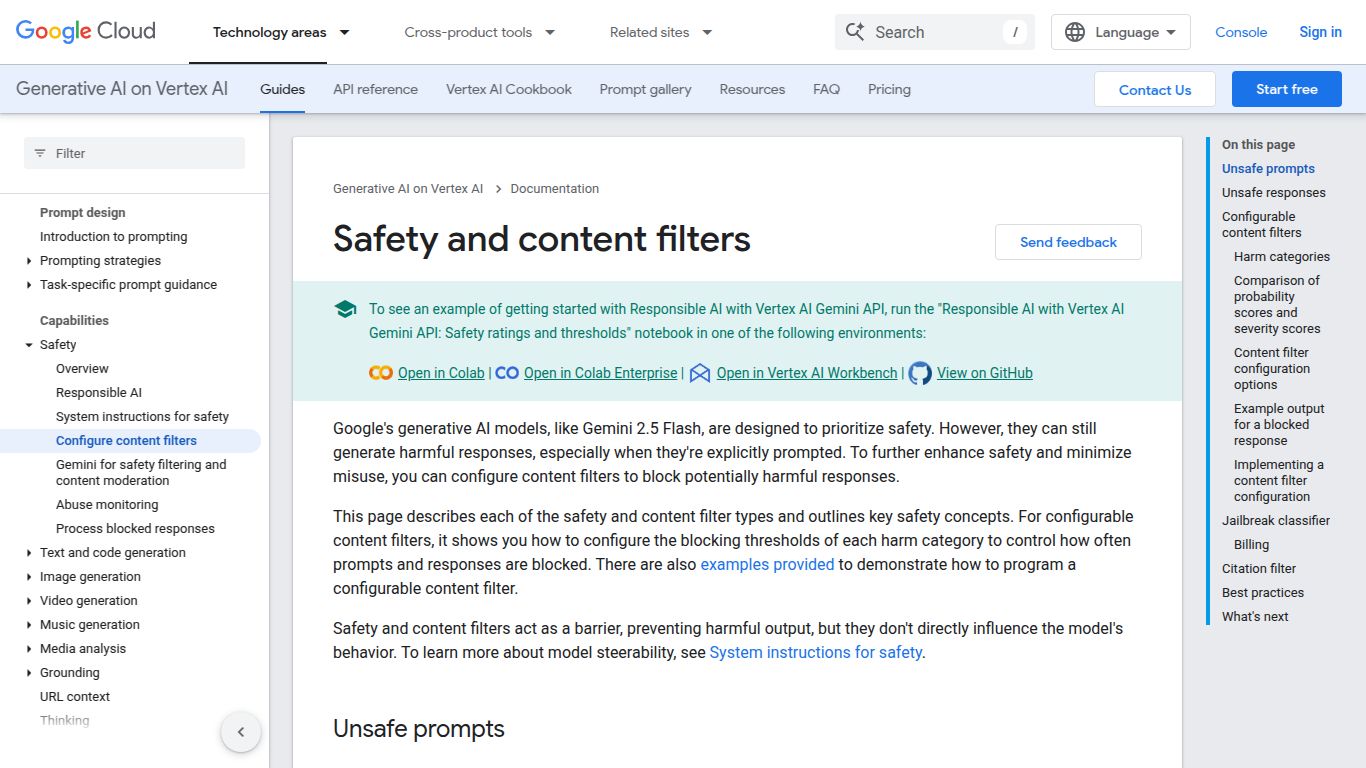Open the Prompt gallery tab
1366x768 pixels.
click(x=645, y=89)
